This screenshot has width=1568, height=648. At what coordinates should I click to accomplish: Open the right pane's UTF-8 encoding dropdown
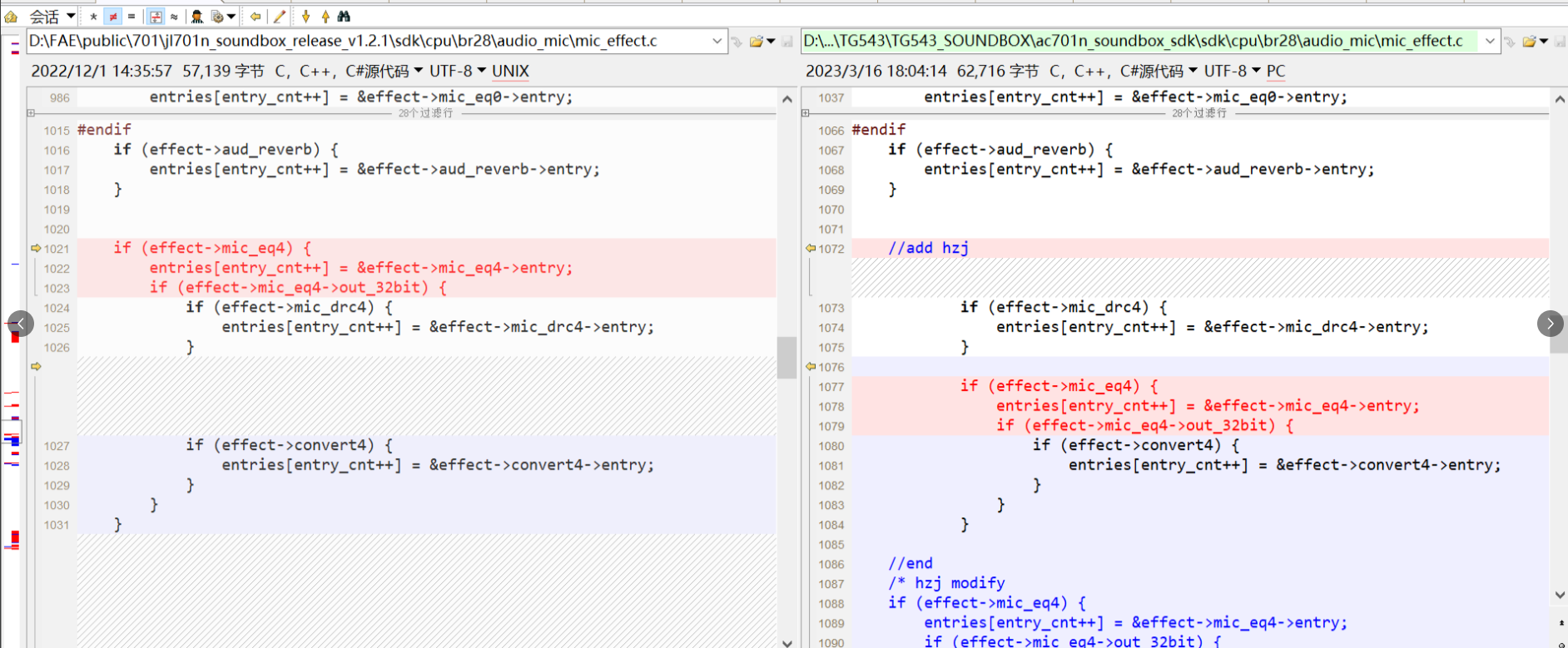pyautogui.click(x=1233, y=72)
